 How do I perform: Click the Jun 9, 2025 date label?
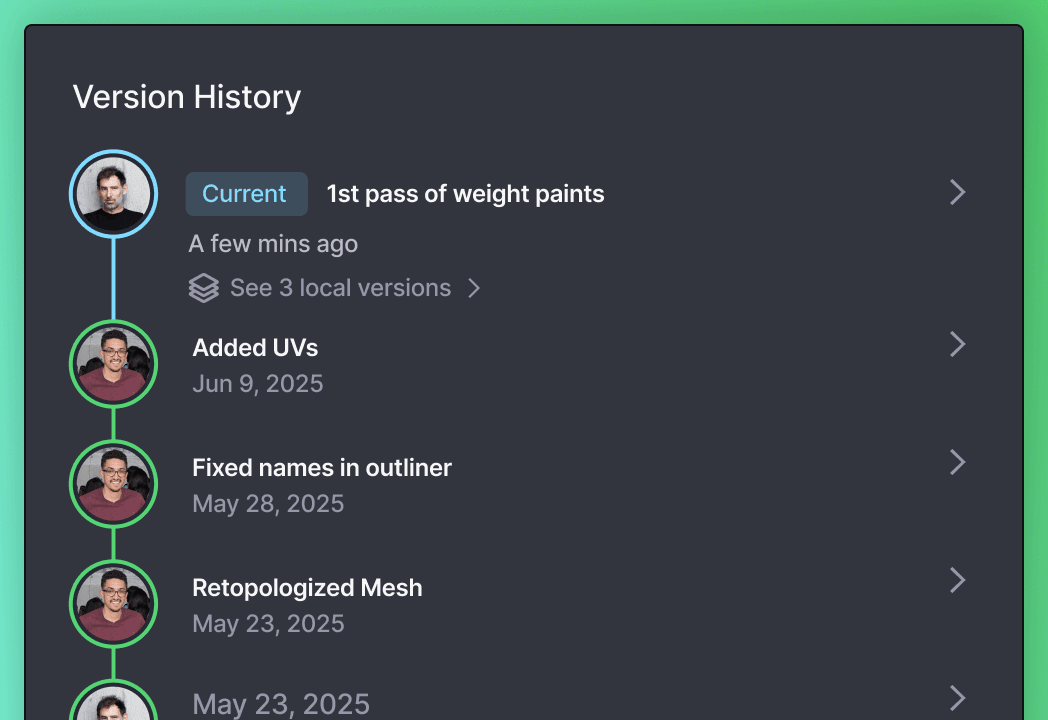tap(258, 383)
